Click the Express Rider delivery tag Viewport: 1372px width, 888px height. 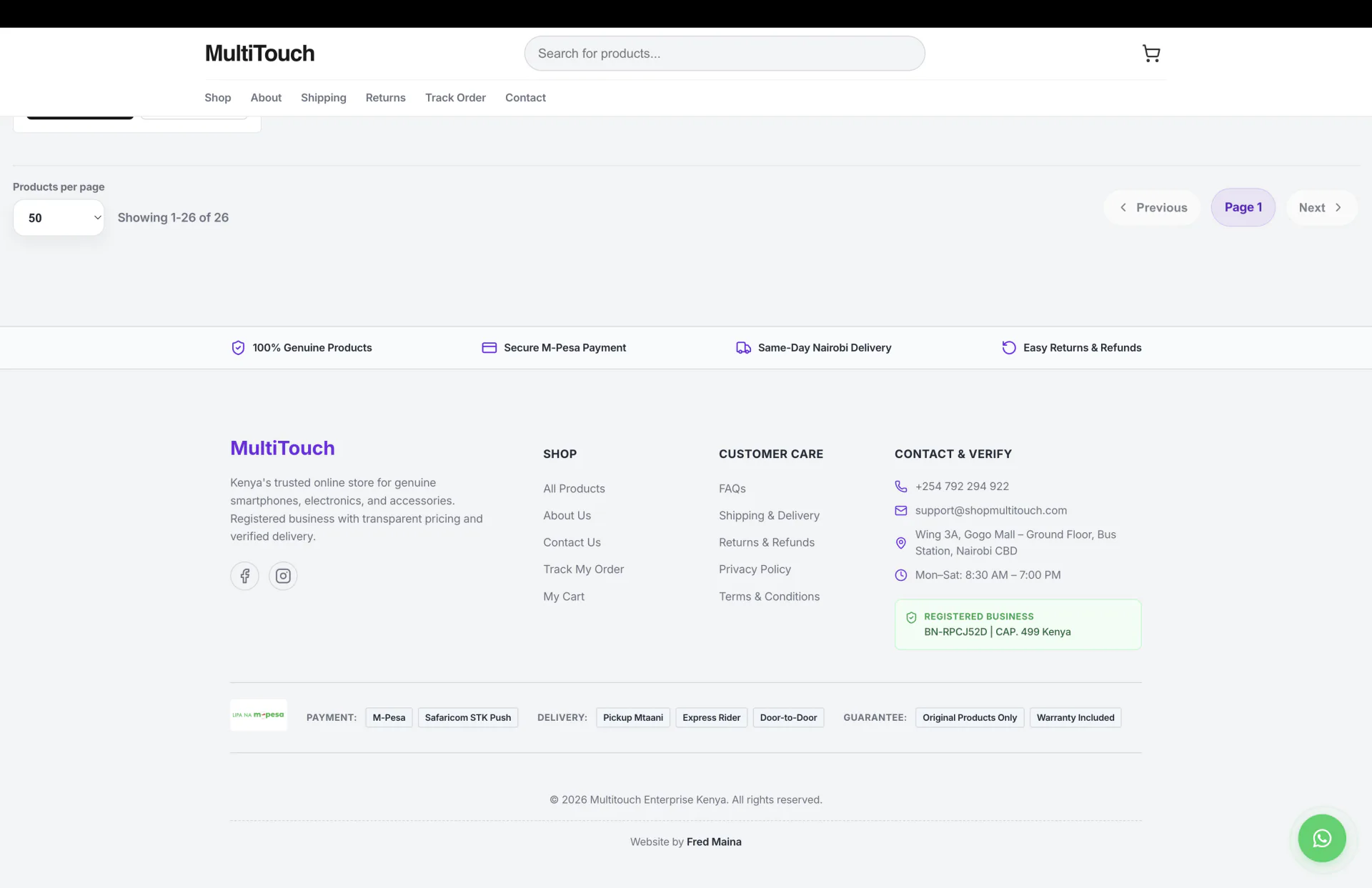(x=711, y=718)
